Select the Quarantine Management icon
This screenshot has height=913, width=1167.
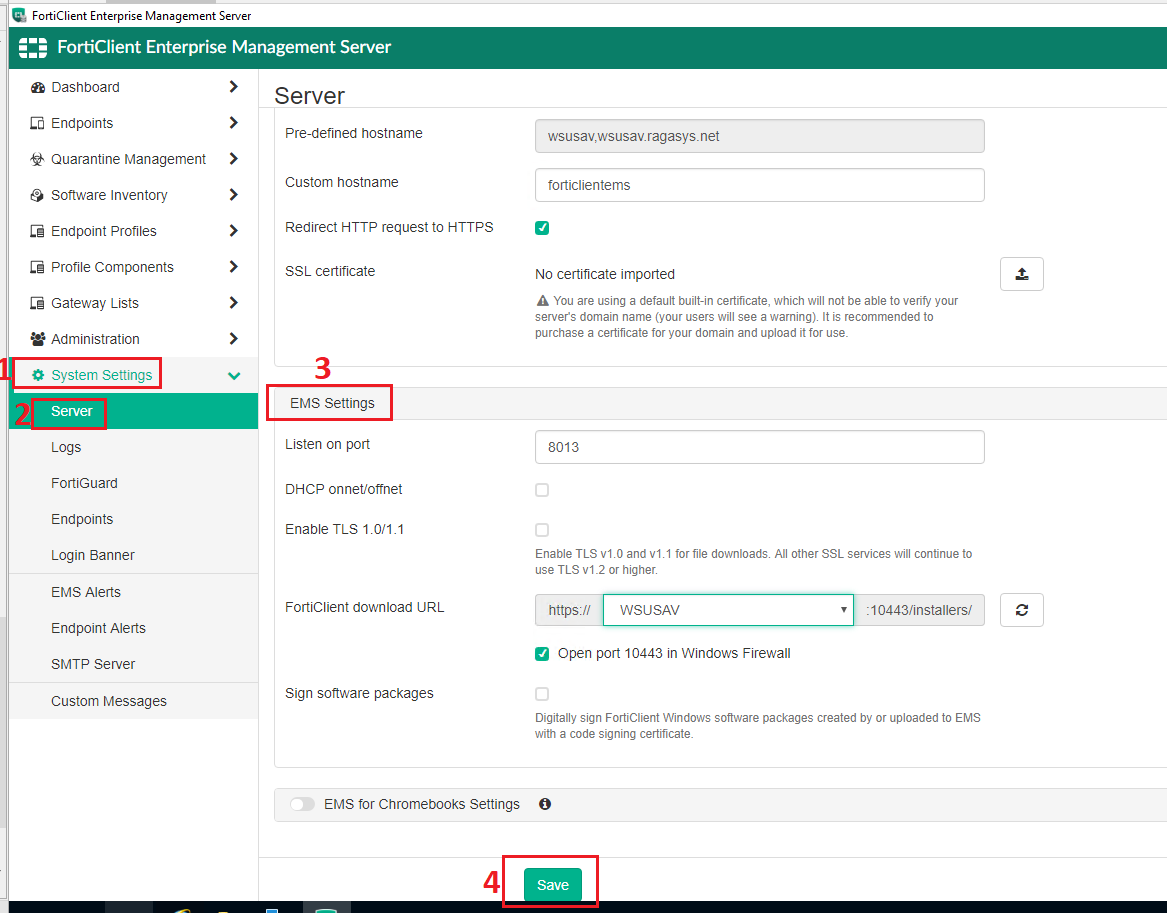pos(36,159)
